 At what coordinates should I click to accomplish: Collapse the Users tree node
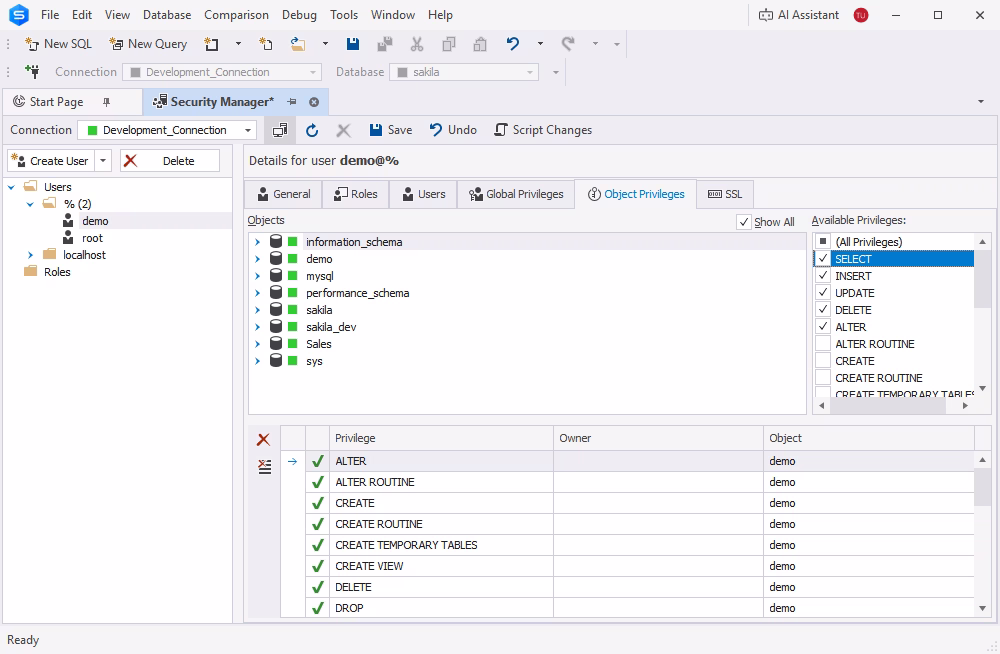[11, 187]
